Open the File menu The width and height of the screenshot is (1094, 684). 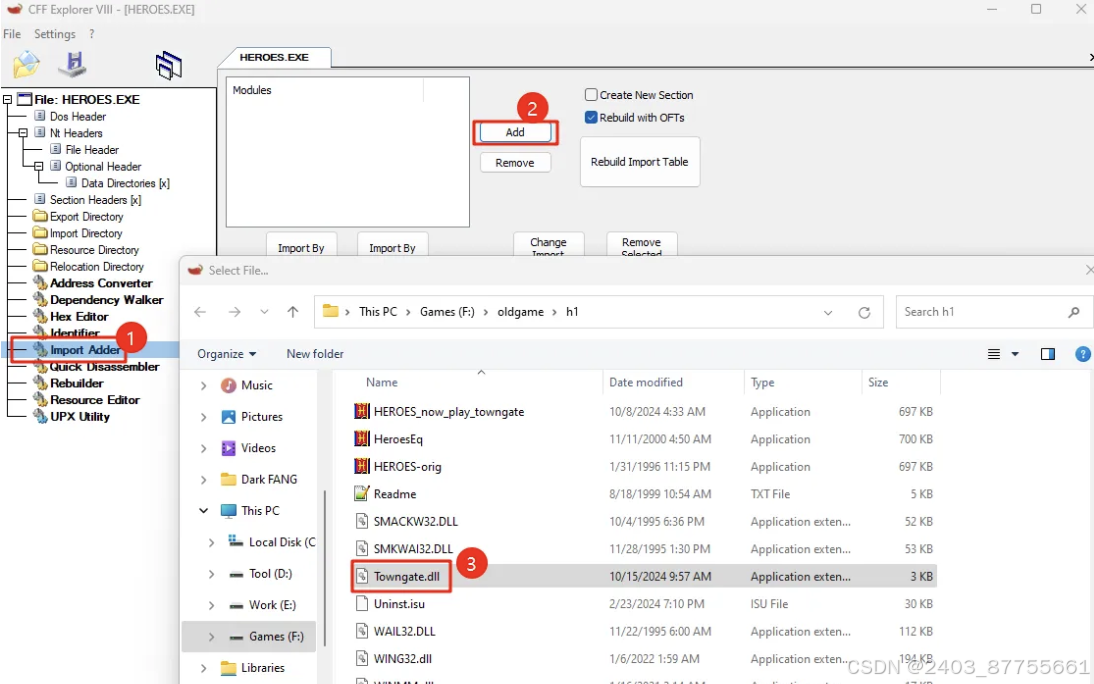pos(12,34)
